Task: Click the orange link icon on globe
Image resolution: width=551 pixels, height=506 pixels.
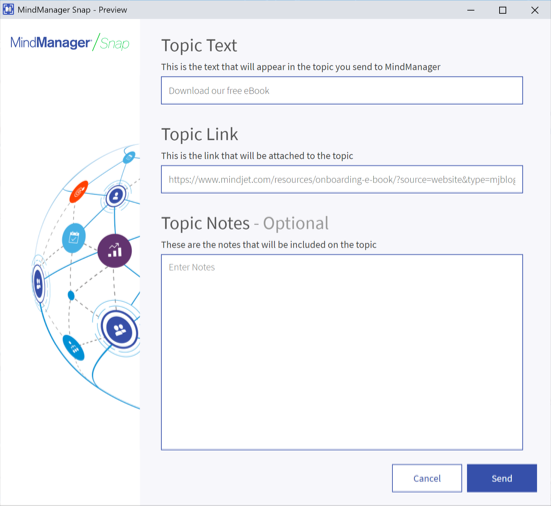Action: [79, 192]
